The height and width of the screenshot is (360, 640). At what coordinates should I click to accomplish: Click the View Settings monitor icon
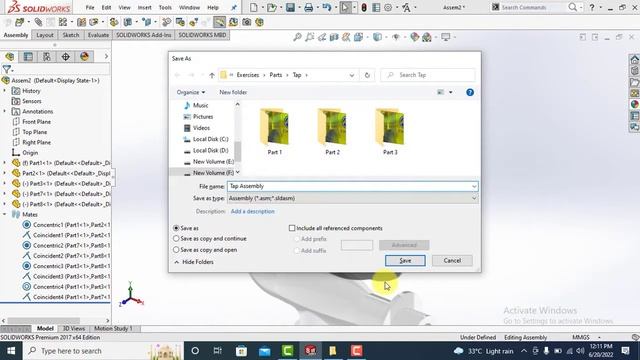pos(446,37)
